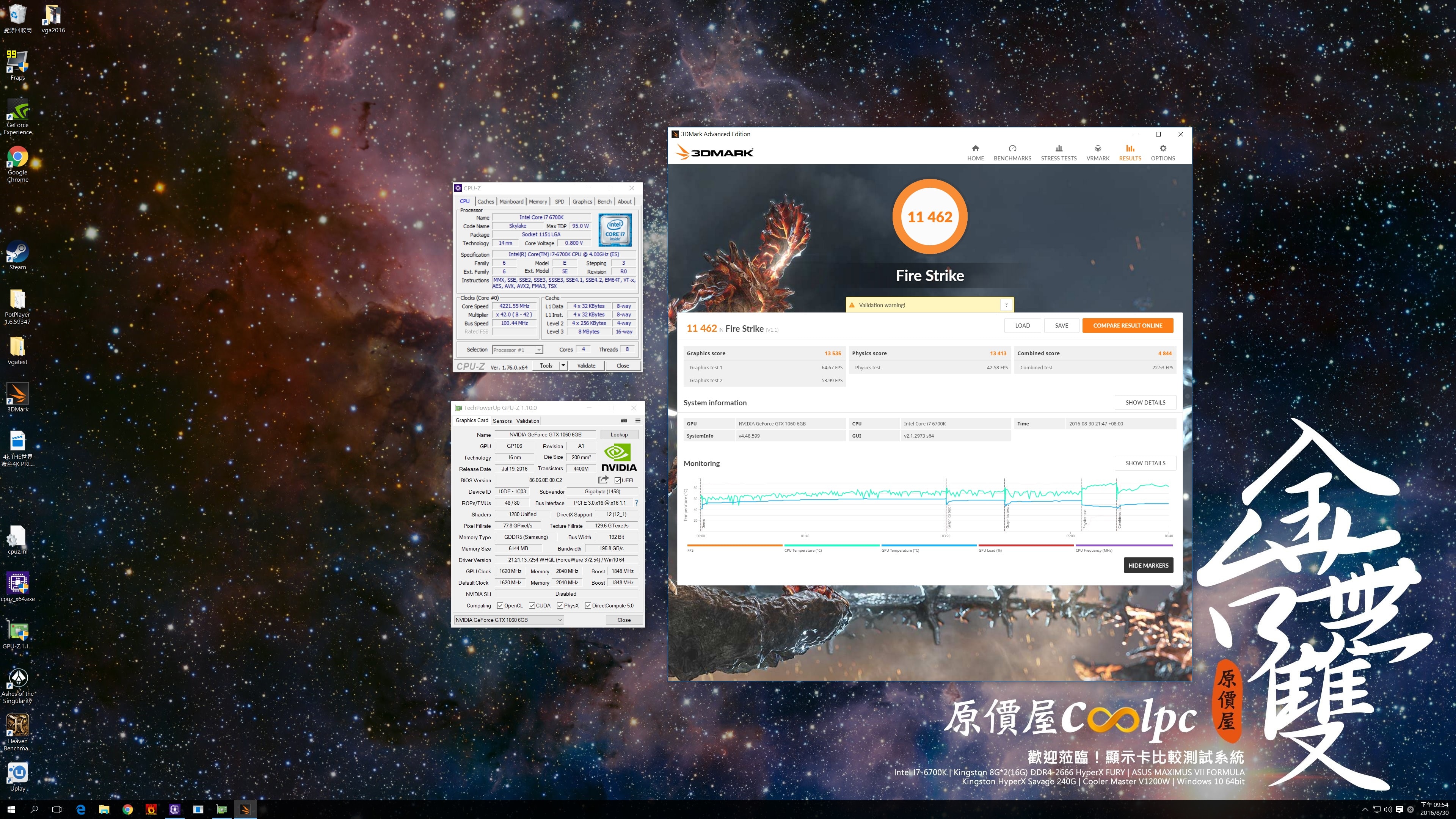Open 3DMark OPTIONS gear
This screenshot has height=819, width=1456.
pos(1163,152)
